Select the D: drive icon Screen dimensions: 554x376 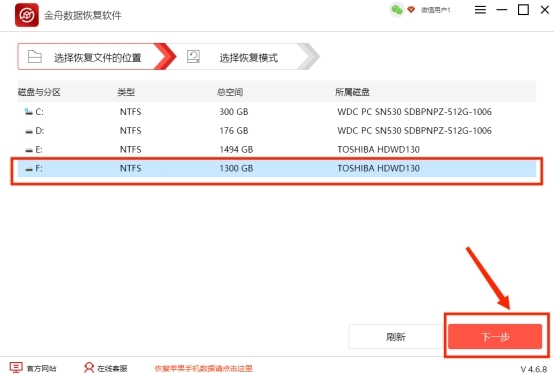click(x=29, y=131)
